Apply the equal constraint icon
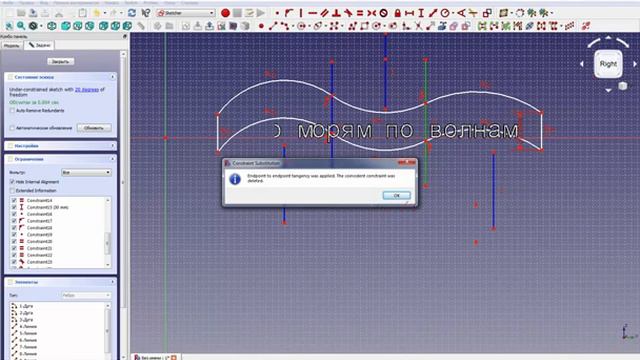Image resolution: width=640 pixels, height=360 pixels. tap(360, 13)
